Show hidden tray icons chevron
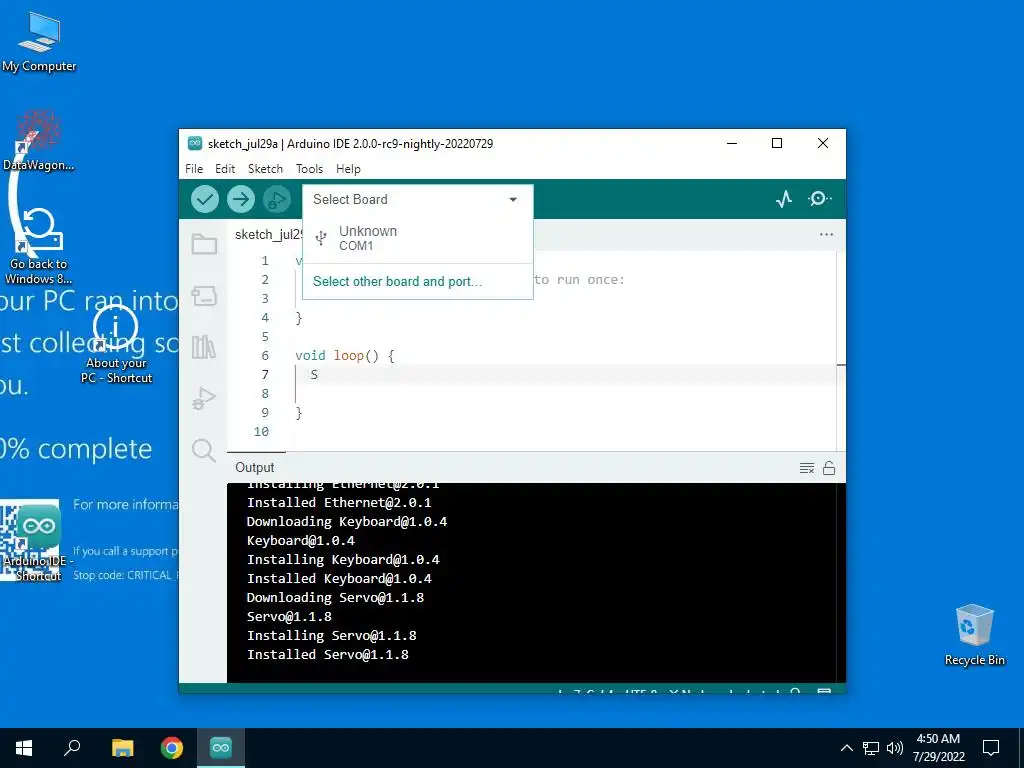 coord(846,748)
